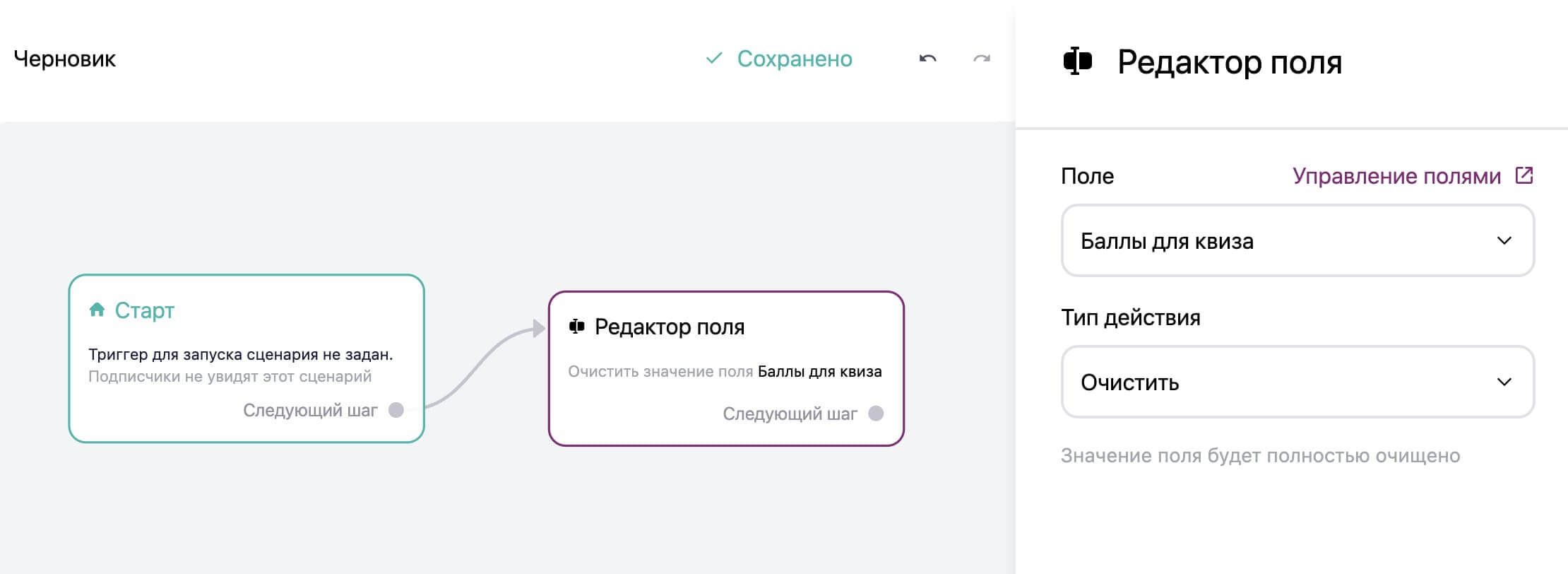Click the Поле label

[x=1087, y=176]
